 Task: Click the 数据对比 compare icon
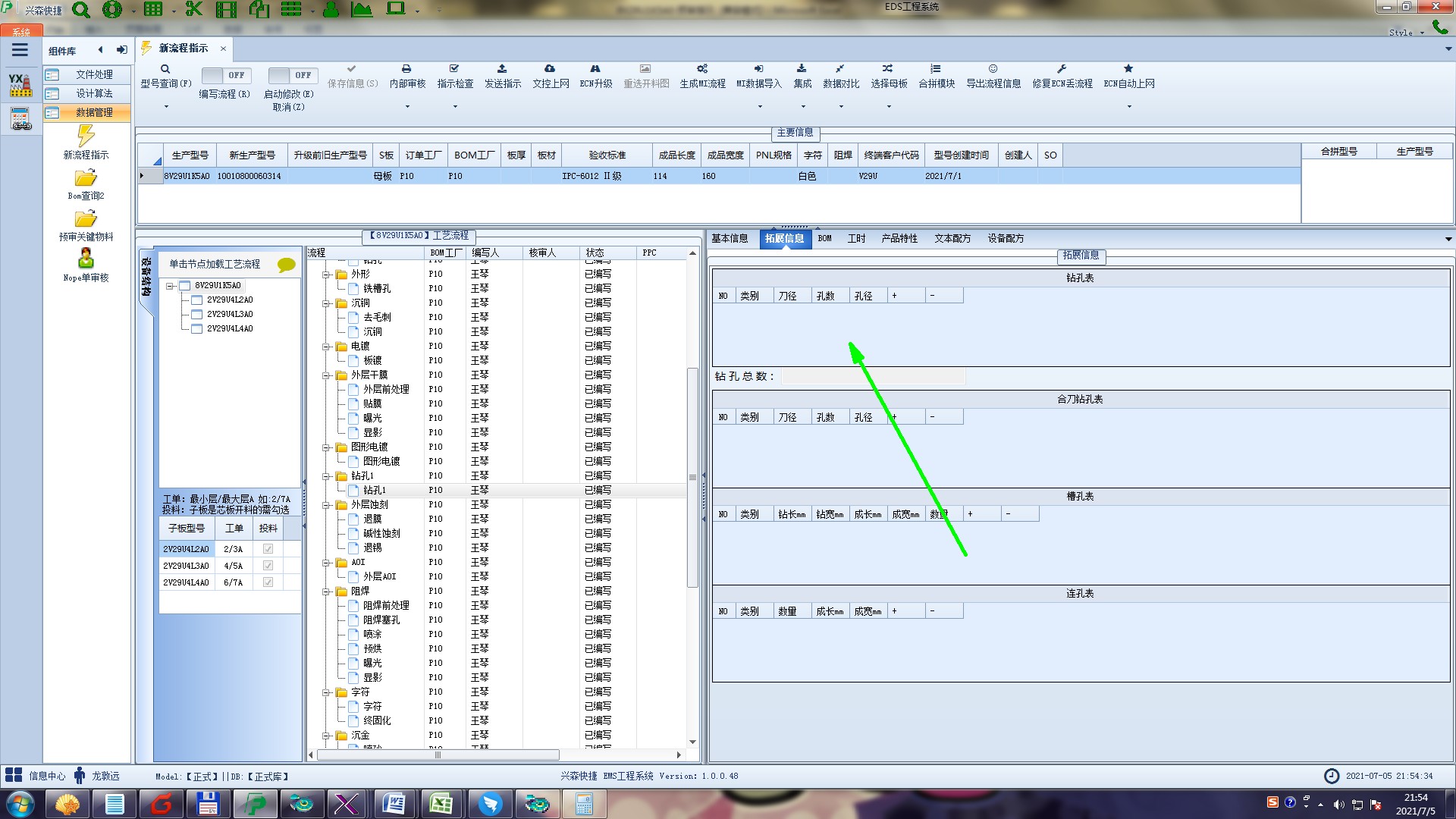840,69
